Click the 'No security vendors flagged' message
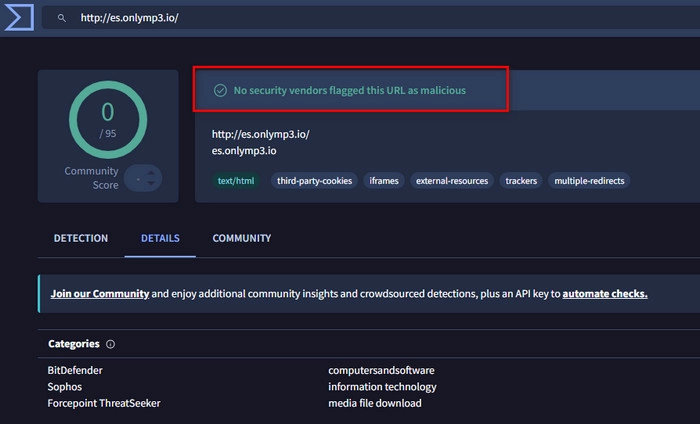 tap(350, 91)
